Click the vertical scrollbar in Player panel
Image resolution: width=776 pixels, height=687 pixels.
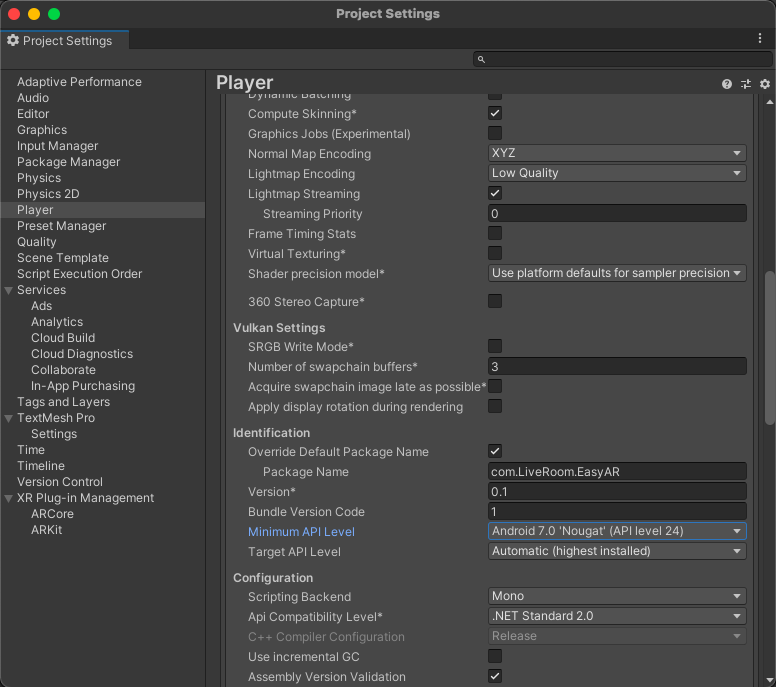[768, 347]
